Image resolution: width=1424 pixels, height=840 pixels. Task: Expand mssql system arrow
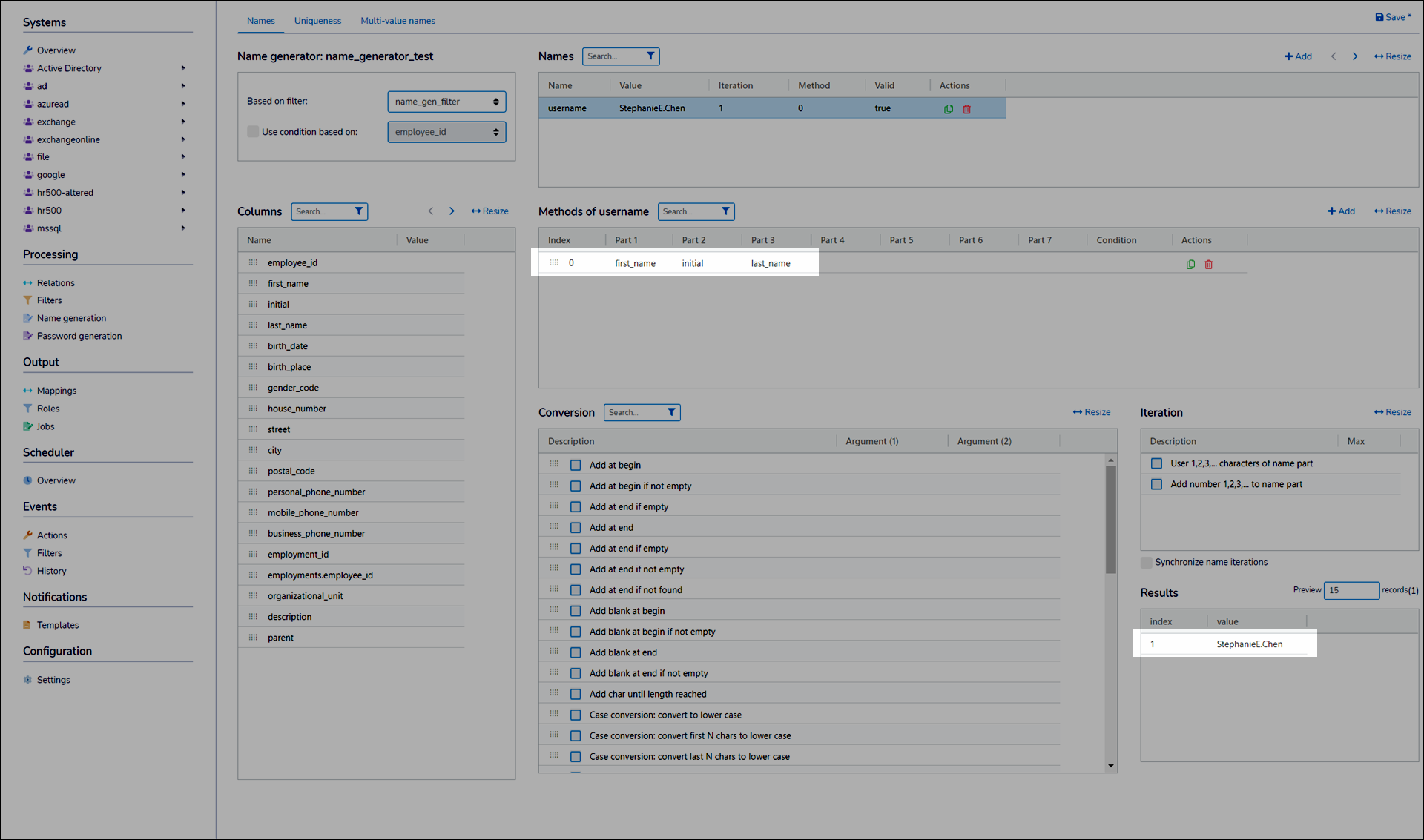click(183, 228)
